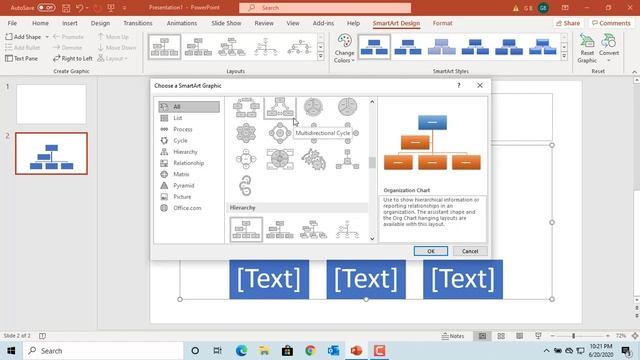Image resolution: width=640 pixels, height=360 pixels.
Task: Choose the Process category in dialog
Action: (x=189, y=129)
